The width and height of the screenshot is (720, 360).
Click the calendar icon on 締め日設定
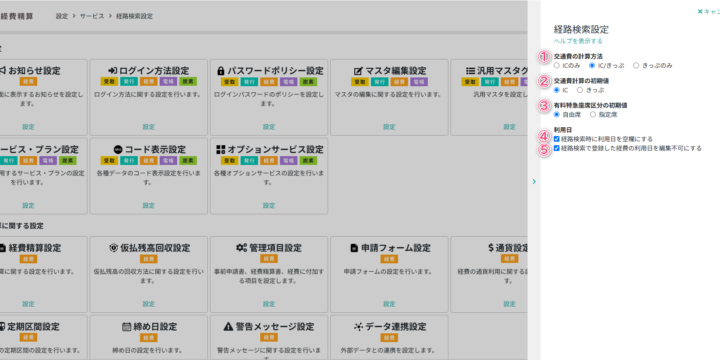pos(127,327)
